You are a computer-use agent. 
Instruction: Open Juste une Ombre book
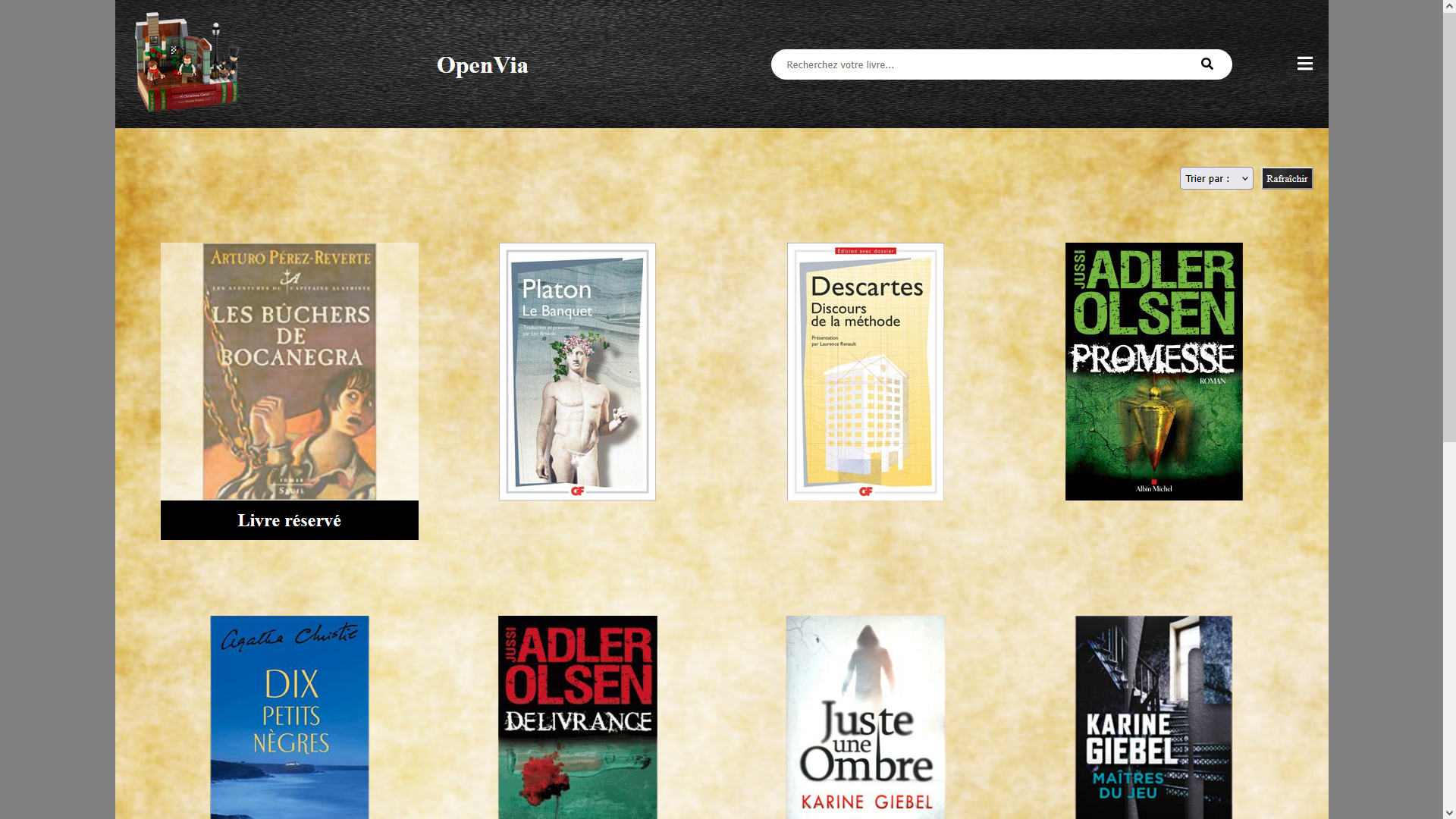point(865,717)
